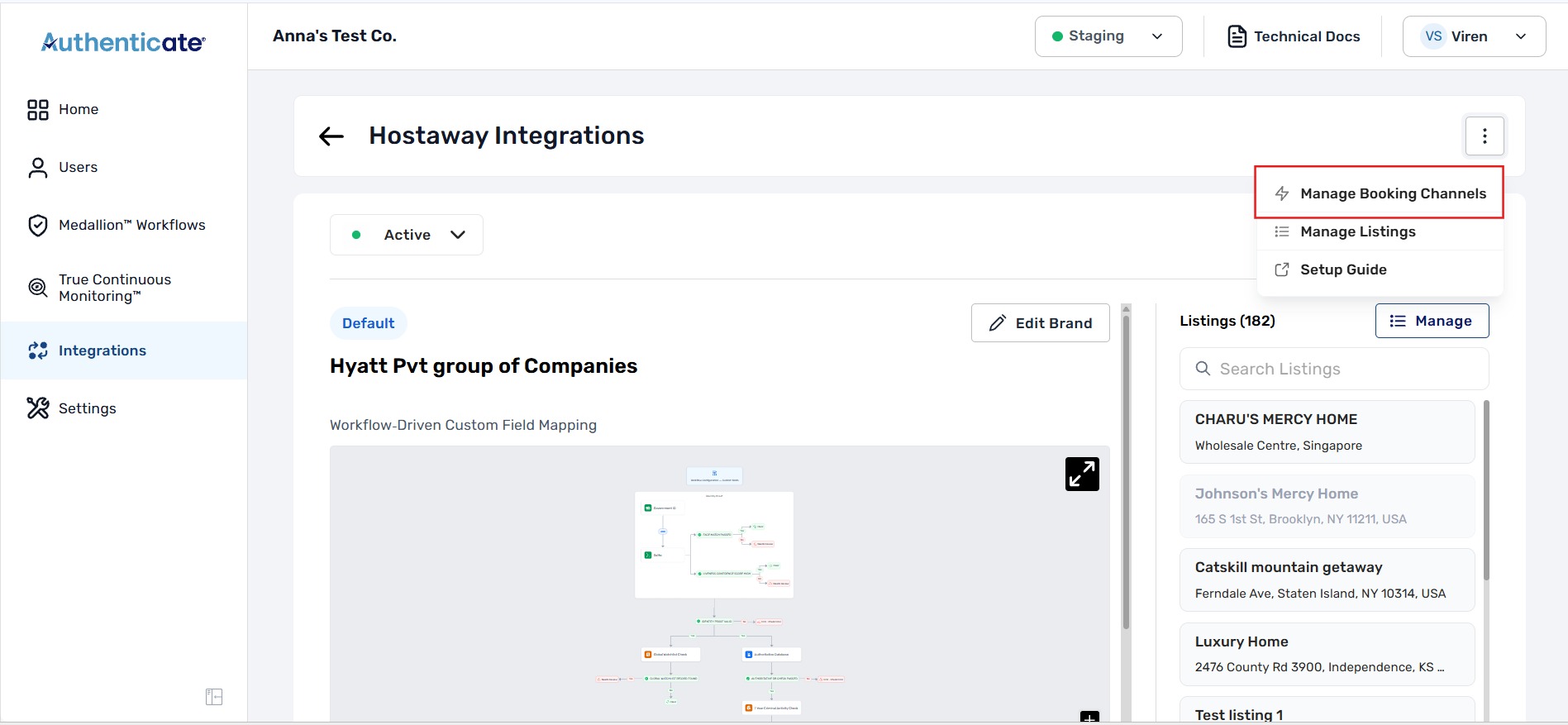The width and height of the screenshot is (1568, 725).
Task: Click the external link icon for Setup Guide
Action: [x=1282, y=269]
